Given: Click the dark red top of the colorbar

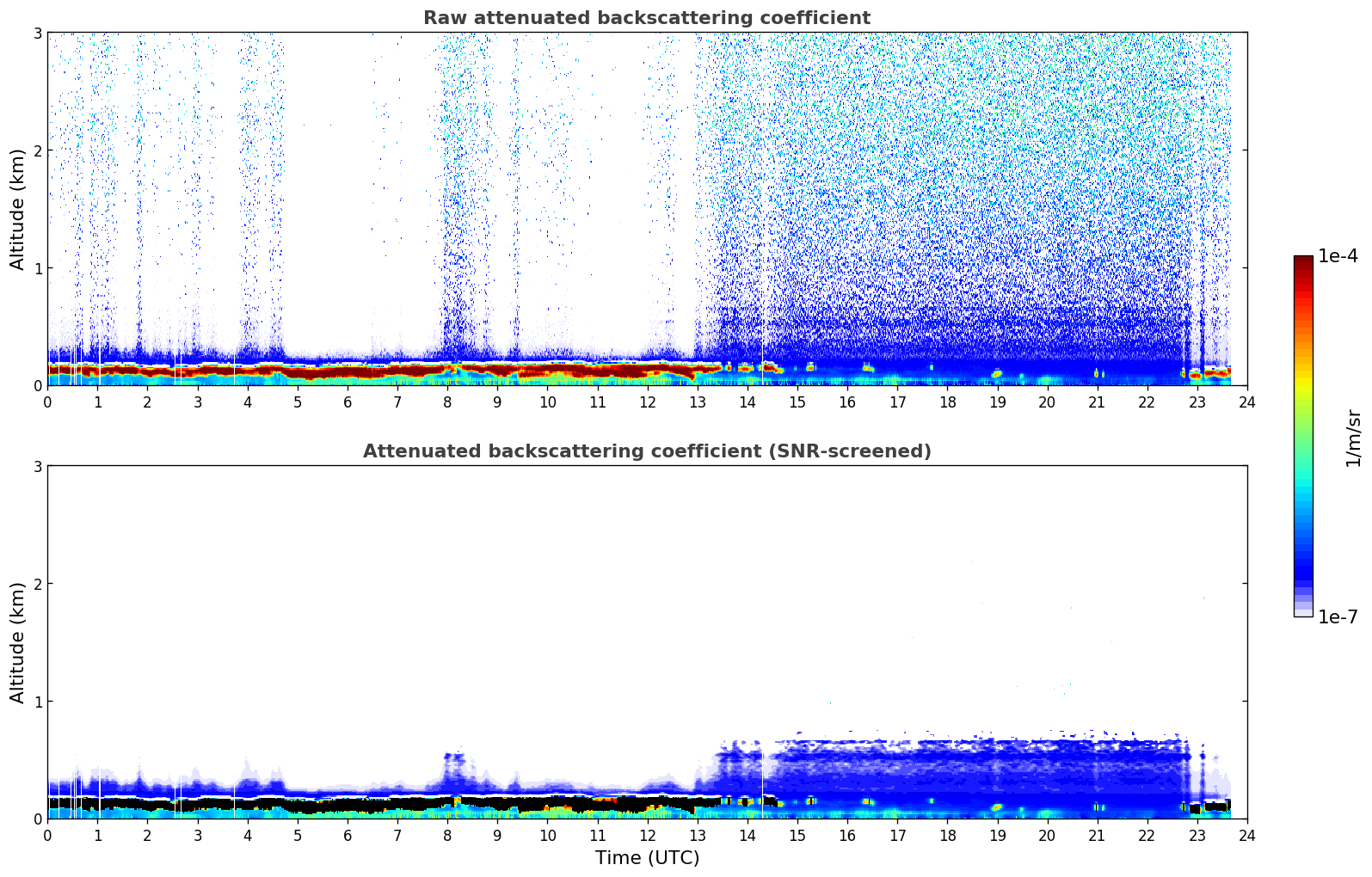Looking at the screenshot, I should pos(1302,261).
